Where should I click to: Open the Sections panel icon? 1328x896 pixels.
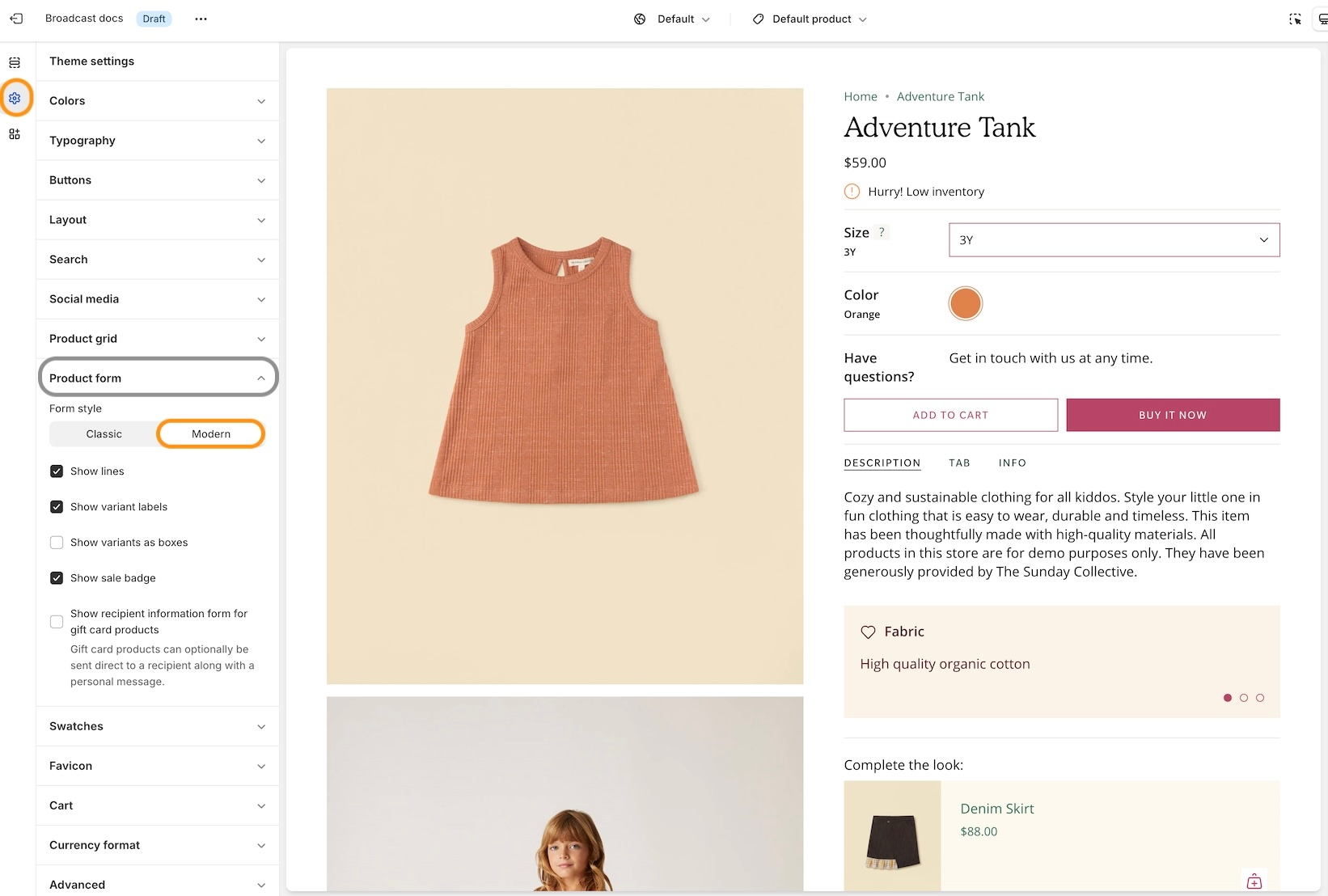tap(15, 62)
